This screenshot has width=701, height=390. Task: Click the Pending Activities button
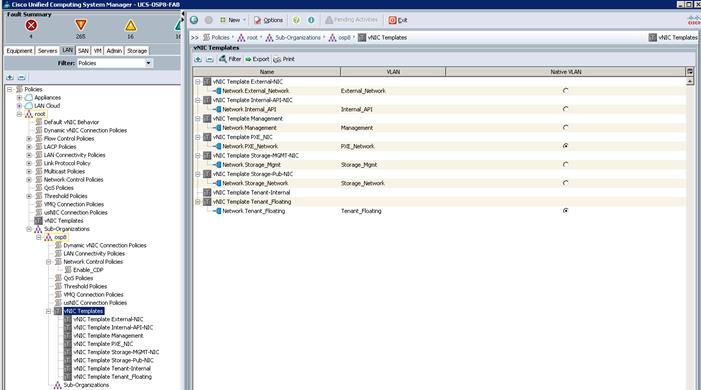(351, 20)
